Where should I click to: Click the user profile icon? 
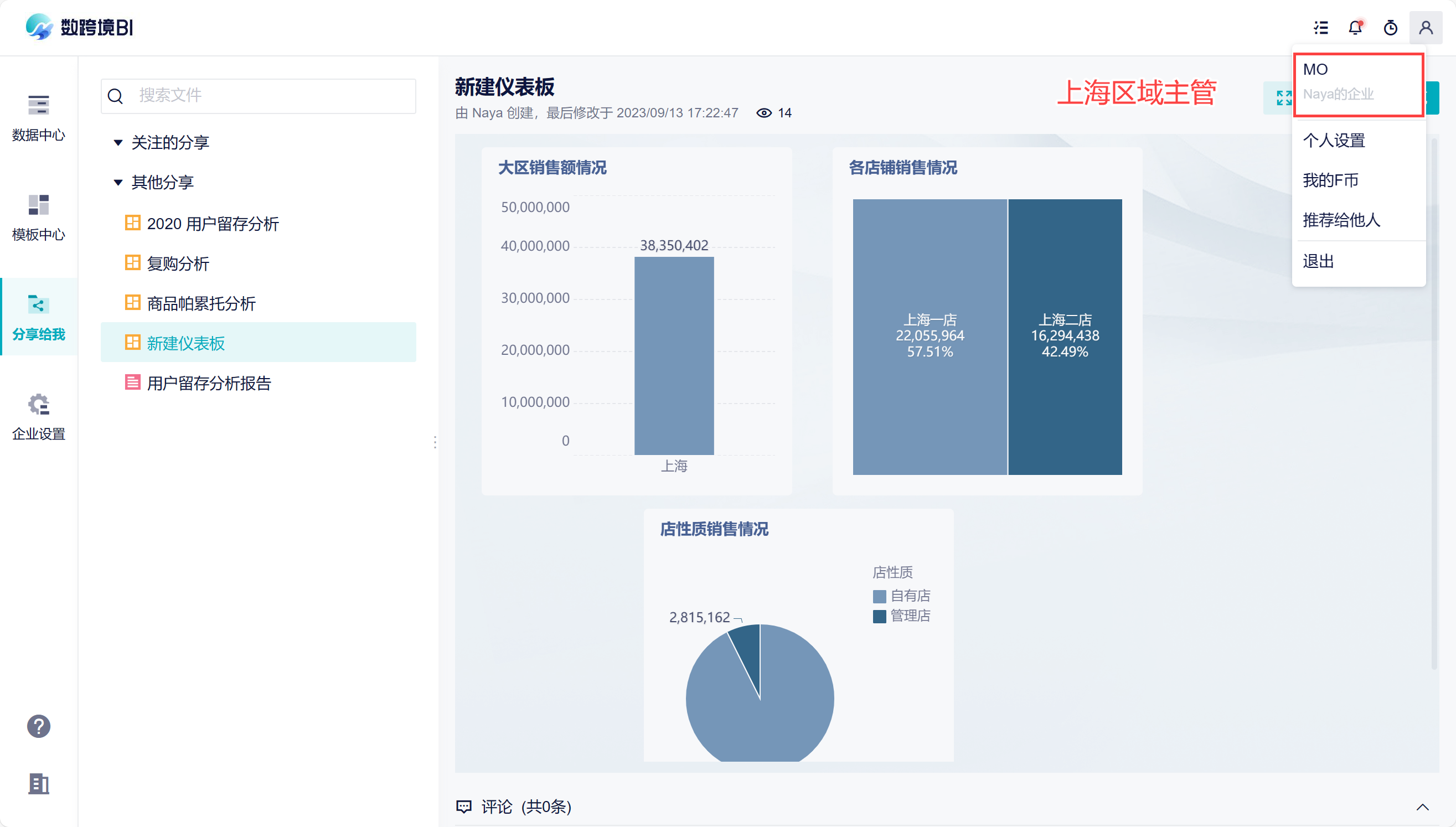click(1426, 27)
